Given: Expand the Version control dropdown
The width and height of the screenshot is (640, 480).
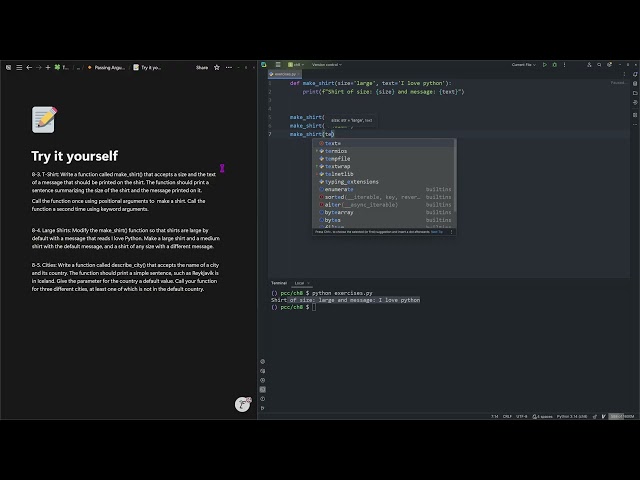Looking at the screenshot, I should 327,64.
